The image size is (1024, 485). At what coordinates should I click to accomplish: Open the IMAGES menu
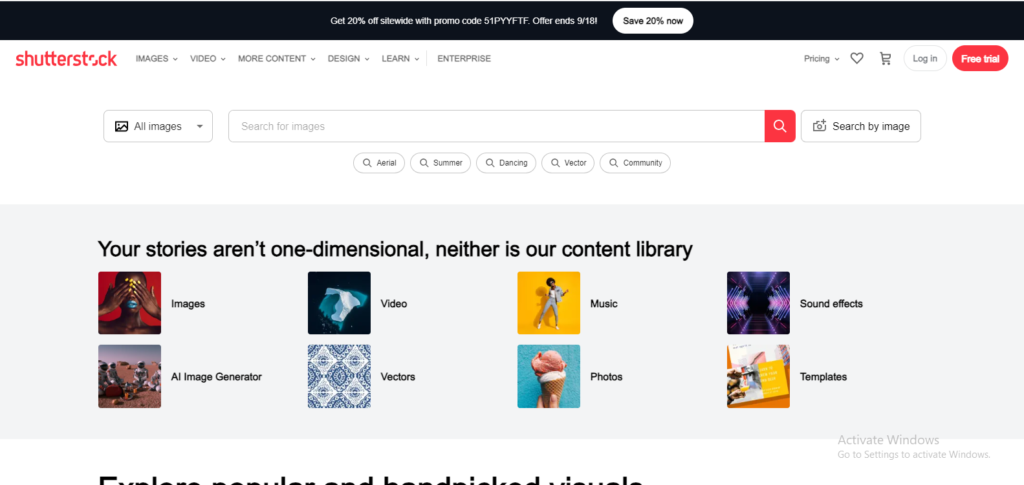(x=157, y=59)
